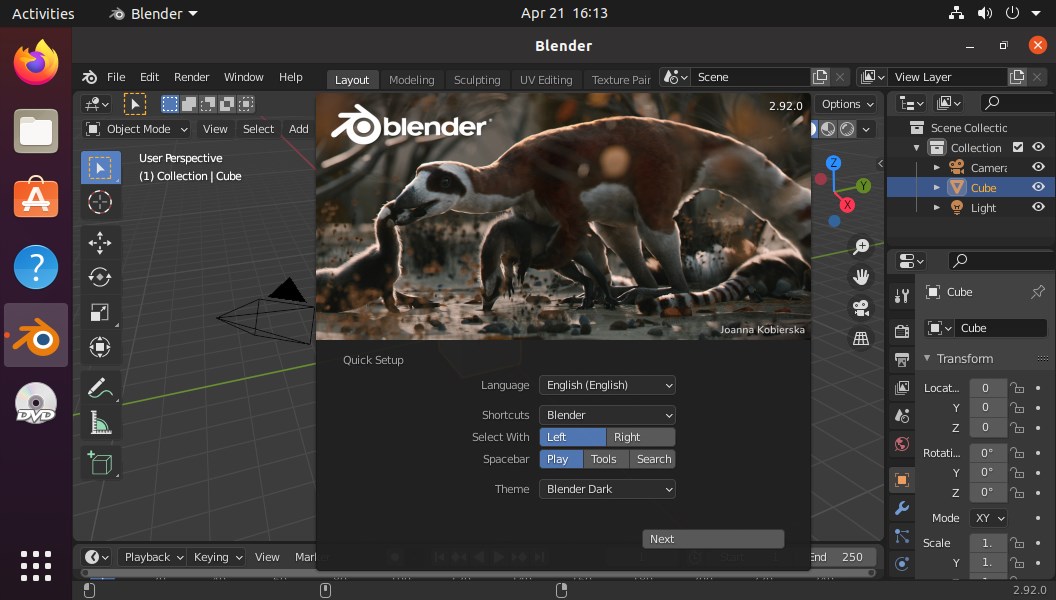Choose the Rotate tool
This screenshot has width=1056, height=600.
click(100, 277)
